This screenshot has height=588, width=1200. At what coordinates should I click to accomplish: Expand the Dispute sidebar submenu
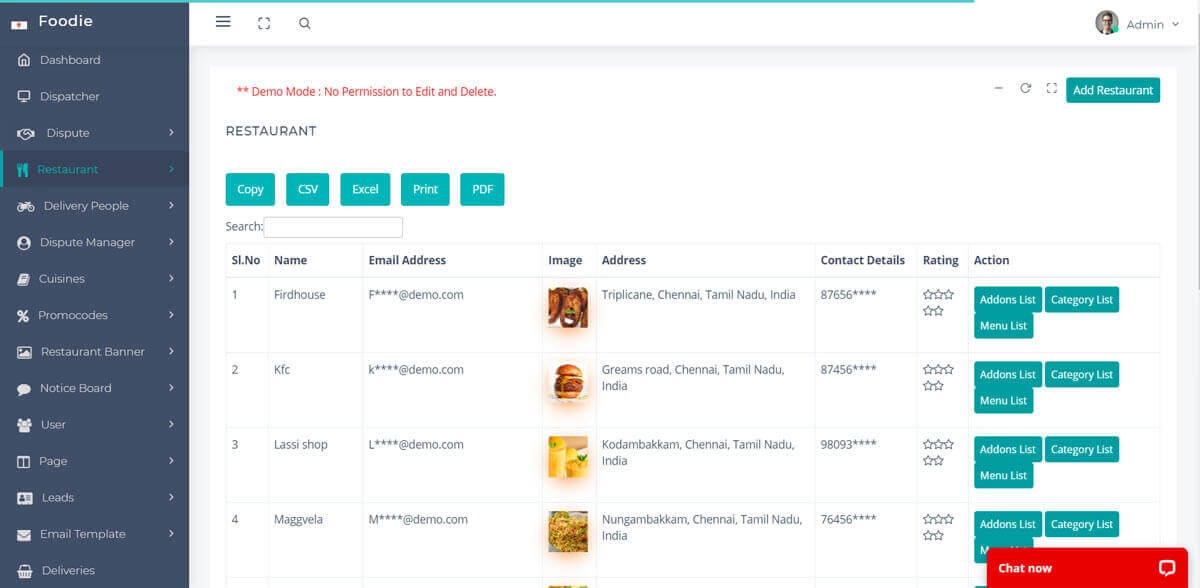click(x=171, y=133)
